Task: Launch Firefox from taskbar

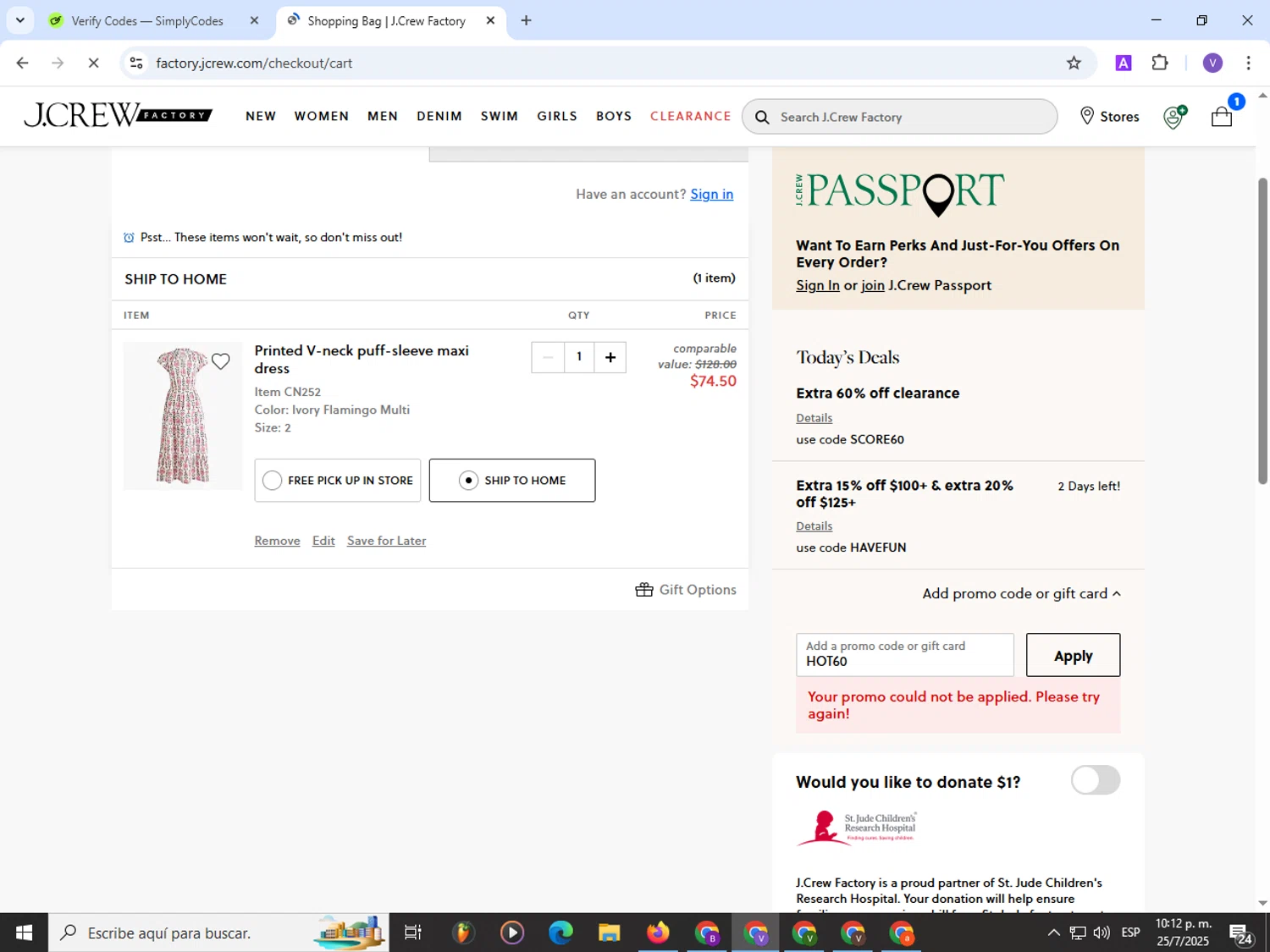Action: (658, 933)
